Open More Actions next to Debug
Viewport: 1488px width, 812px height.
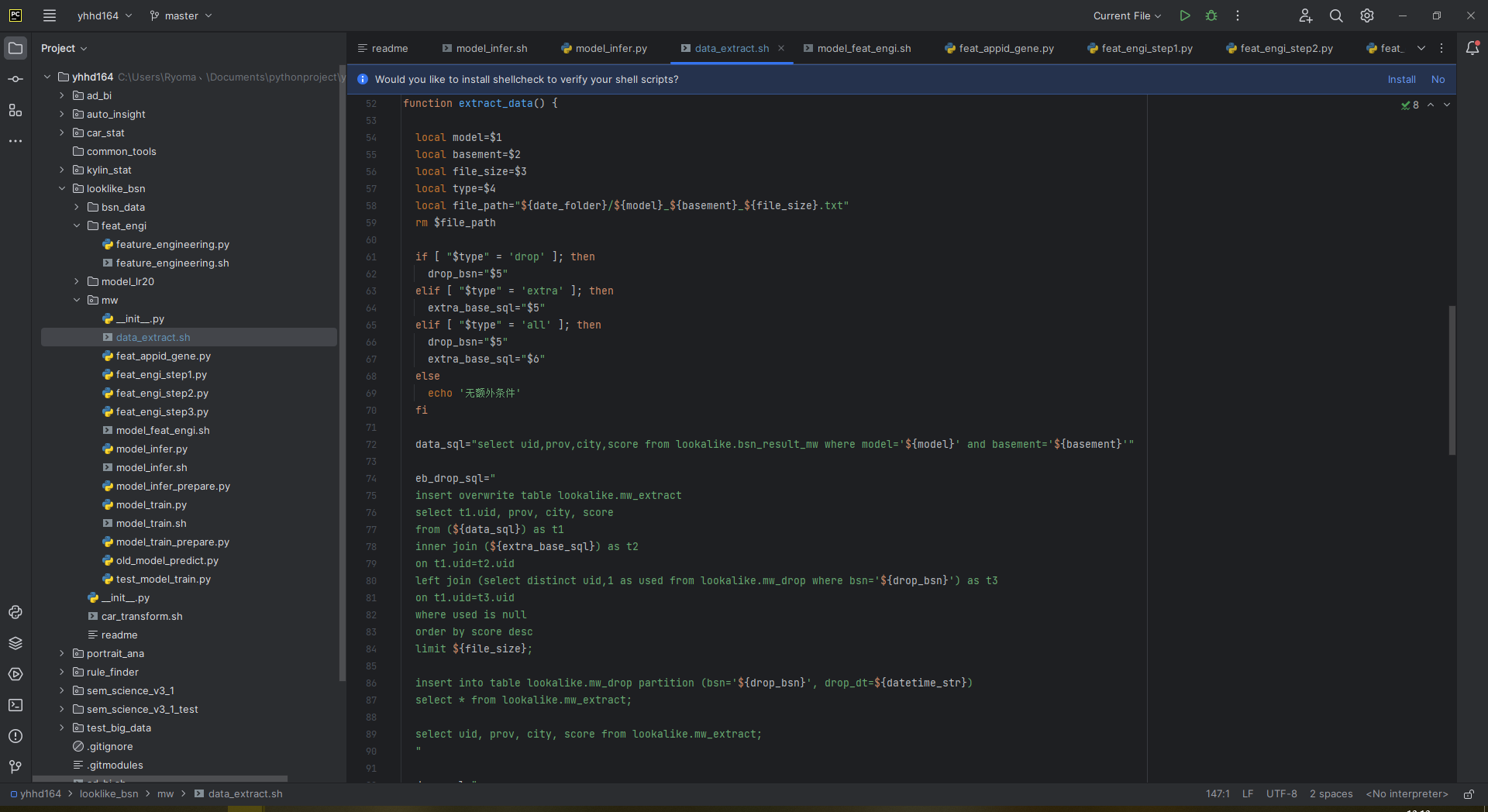pos(1238,15)
